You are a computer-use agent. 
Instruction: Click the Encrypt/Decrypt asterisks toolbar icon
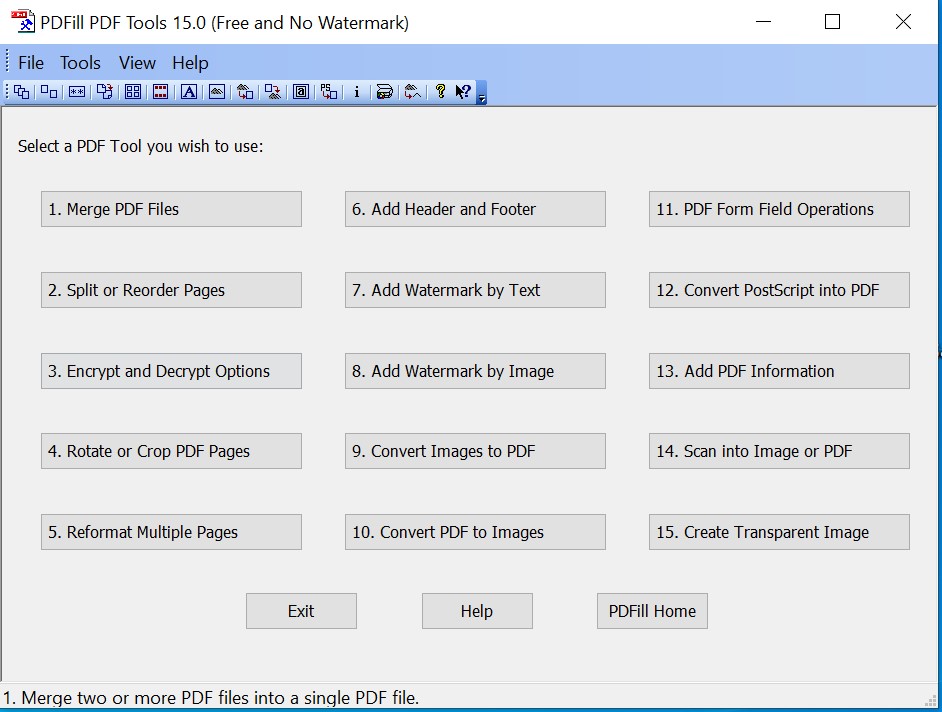(77, 92)
